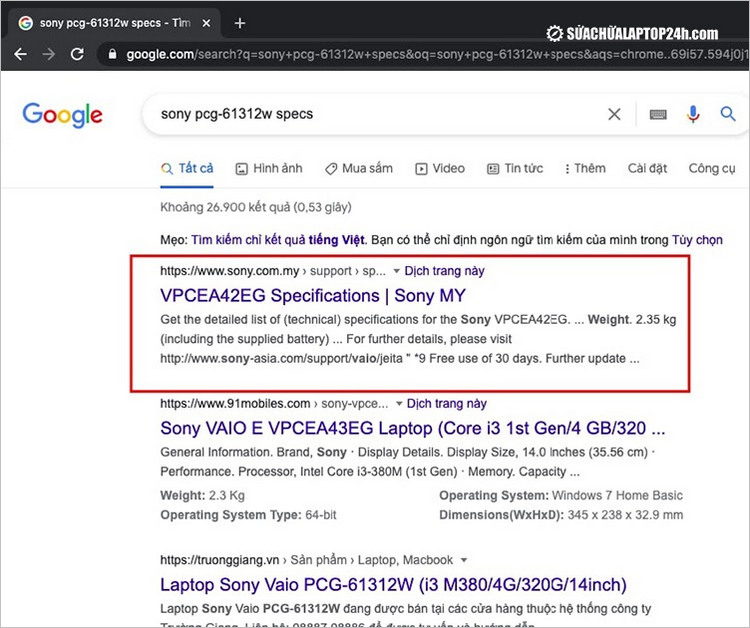Image resolution: width=750 pixels, height=628 pixels.
Task: Click the Google logo
Action: 62,115
